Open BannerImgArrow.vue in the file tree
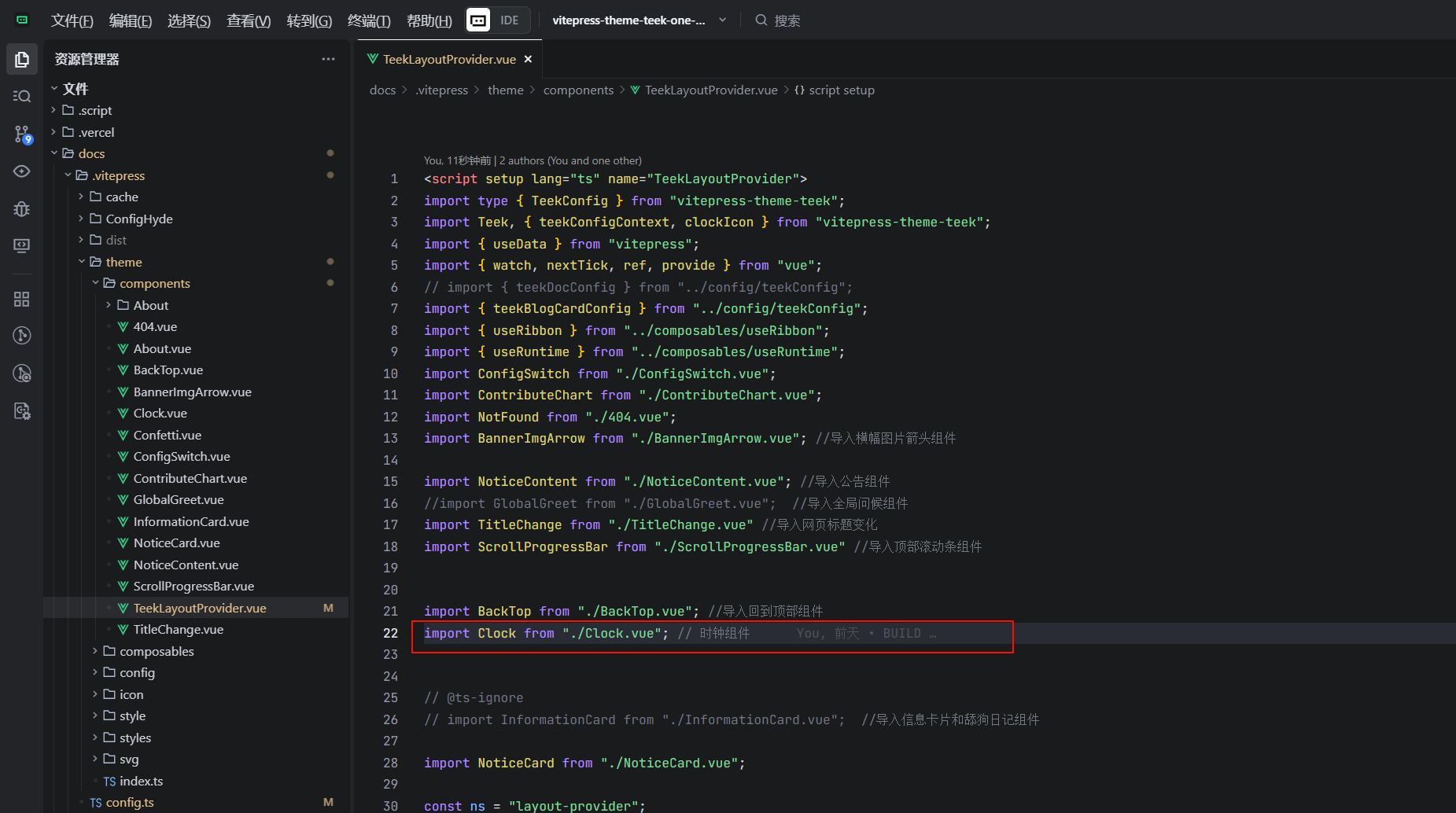The width and height of the screenshot is (1456, 813). click(x=193, y=392)
